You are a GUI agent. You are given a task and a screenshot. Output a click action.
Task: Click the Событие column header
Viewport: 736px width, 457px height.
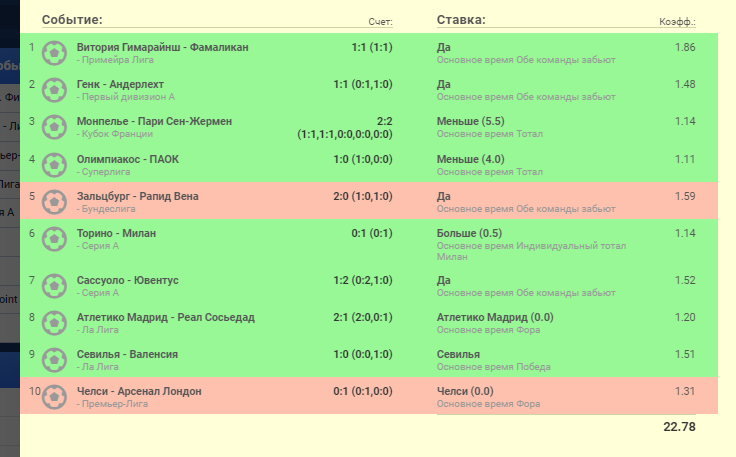(72, 20)
